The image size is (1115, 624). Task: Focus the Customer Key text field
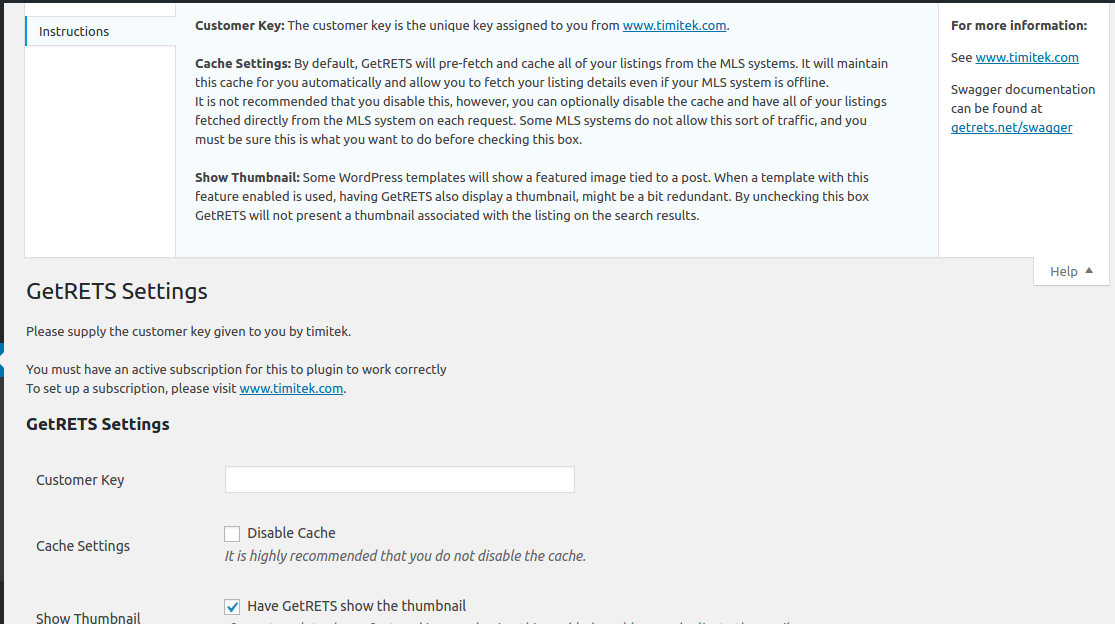(x=400, y=480)
